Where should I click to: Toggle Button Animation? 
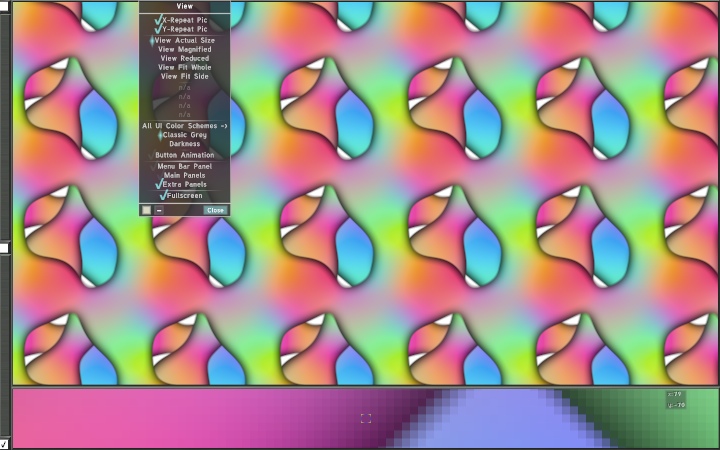tap(185, 155)
